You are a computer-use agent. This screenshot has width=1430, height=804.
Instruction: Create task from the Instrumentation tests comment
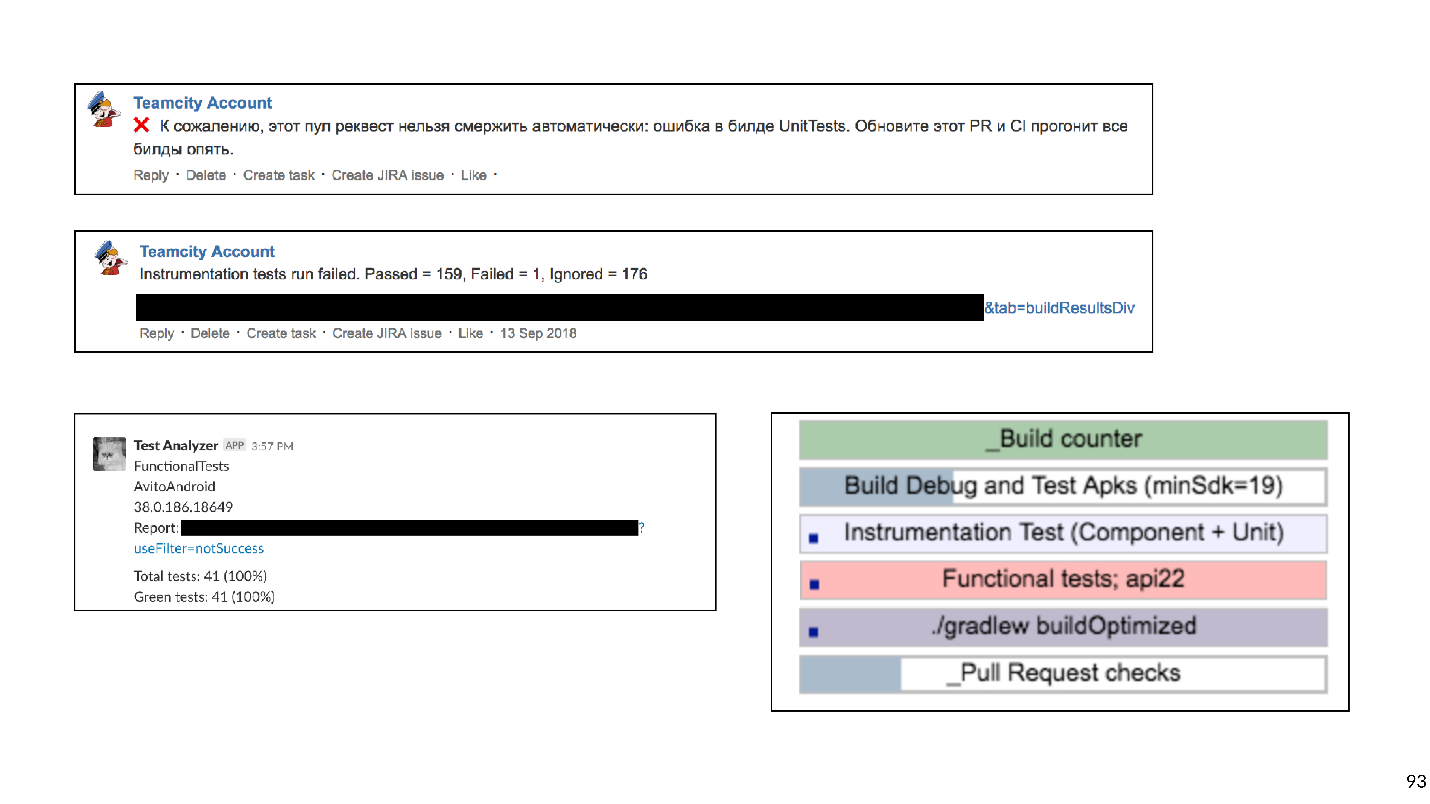(x=282, y=333)
